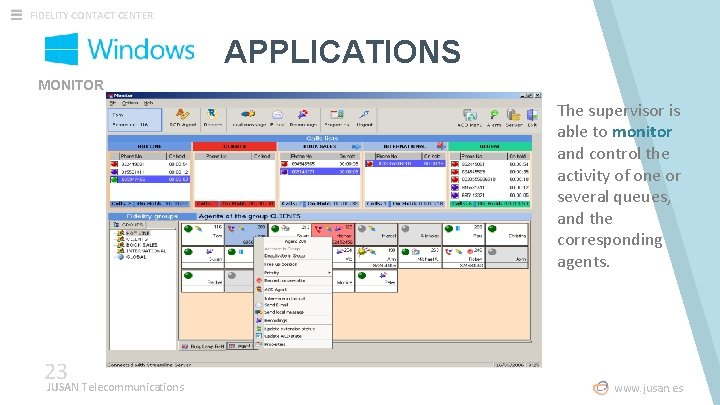Viewport: 720px width, 405px height.
Task: Select highlighted call row in BOOK SALES list
Action: 320,172
